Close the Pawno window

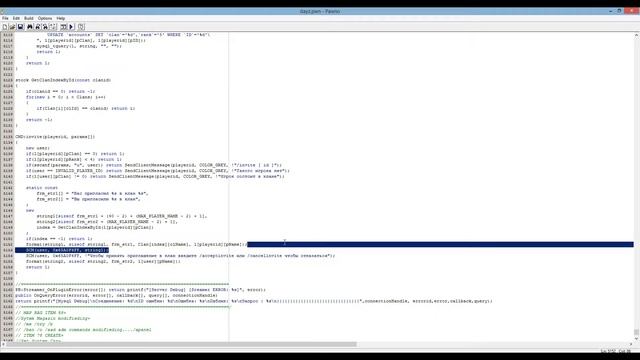[x=632, y=11]
